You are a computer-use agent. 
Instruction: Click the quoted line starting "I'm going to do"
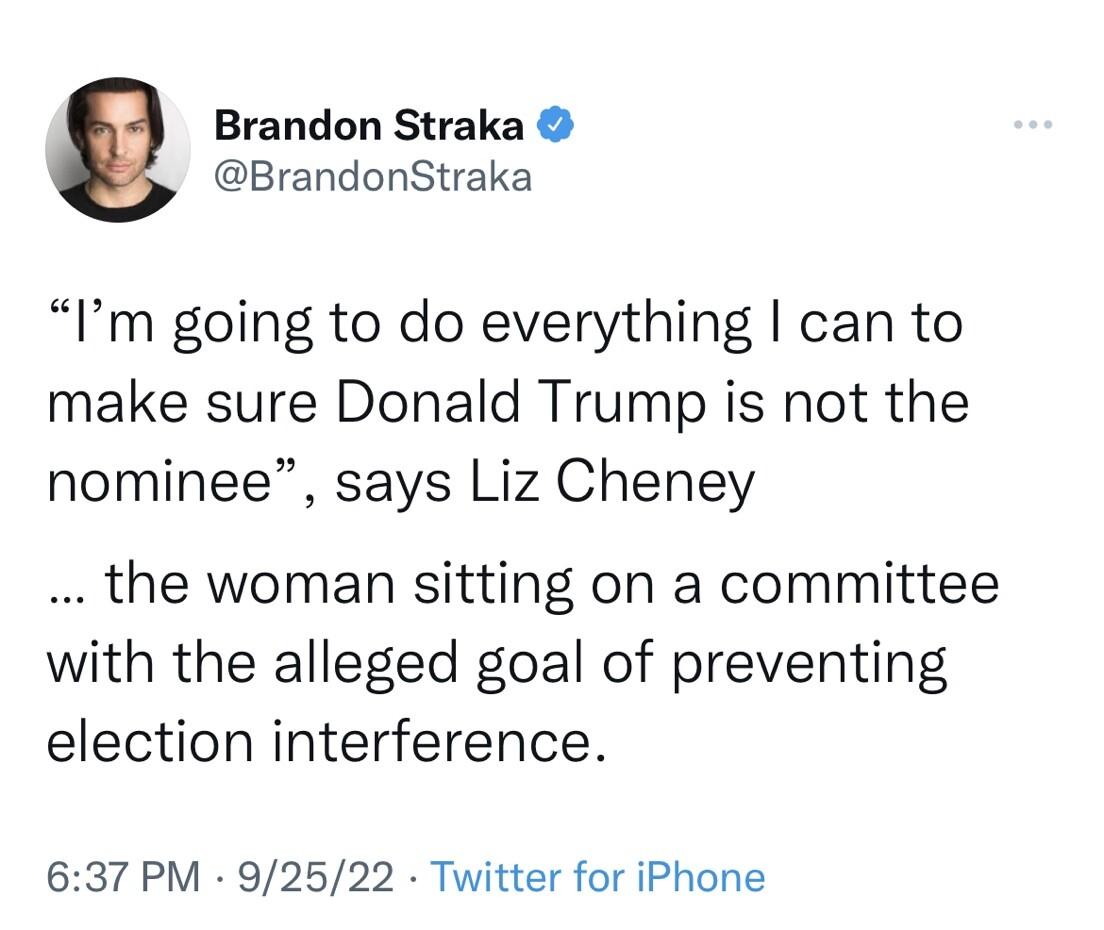[x=505, y=325]
